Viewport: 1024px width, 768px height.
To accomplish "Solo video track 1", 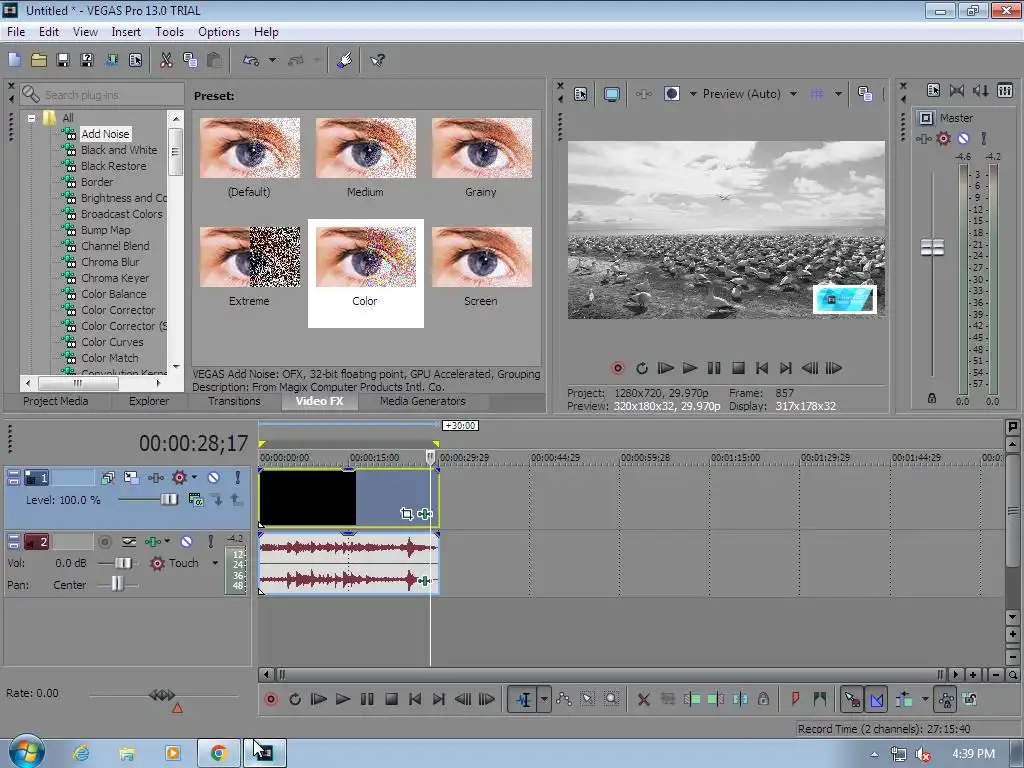I will pyautogui.click(x=238, y=477).
